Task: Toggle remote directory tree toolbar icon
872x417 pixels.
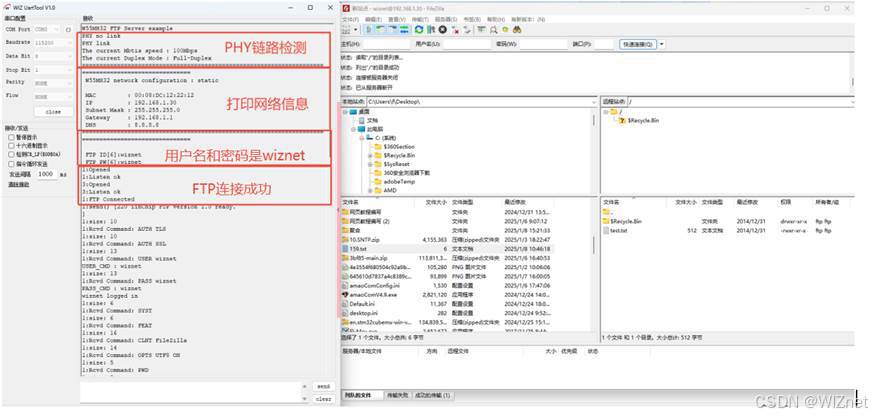Action: coord(392,29)
